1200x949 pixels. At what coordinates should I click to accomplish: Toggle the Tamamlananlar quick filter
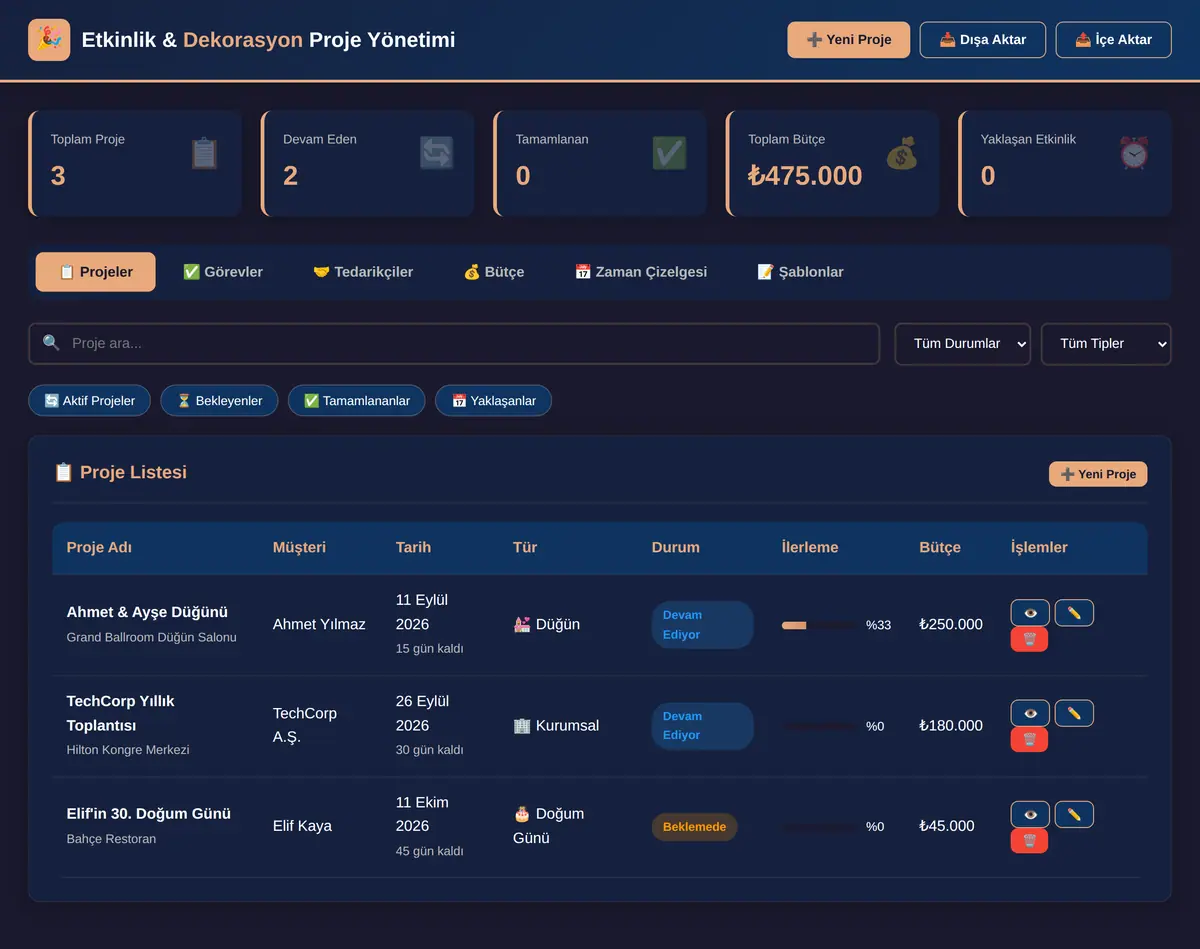tap(356, 401)
